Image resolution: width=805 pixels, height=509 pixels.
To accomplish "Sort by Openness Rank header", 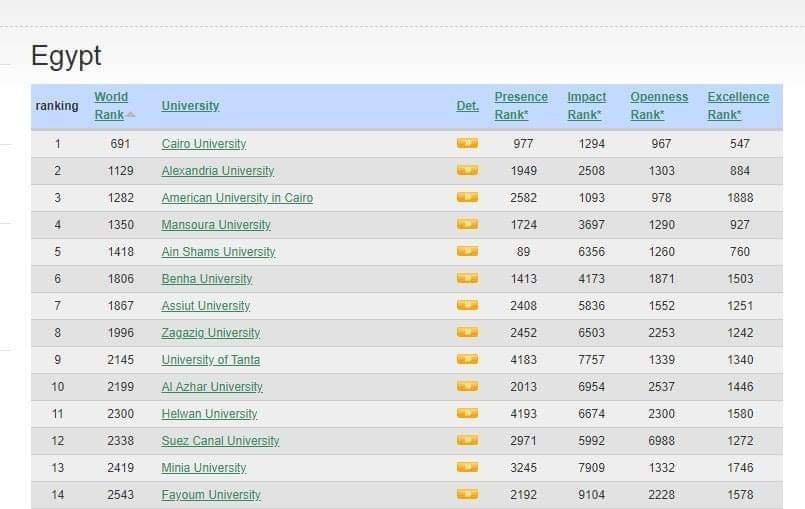I will coord(659,106).
